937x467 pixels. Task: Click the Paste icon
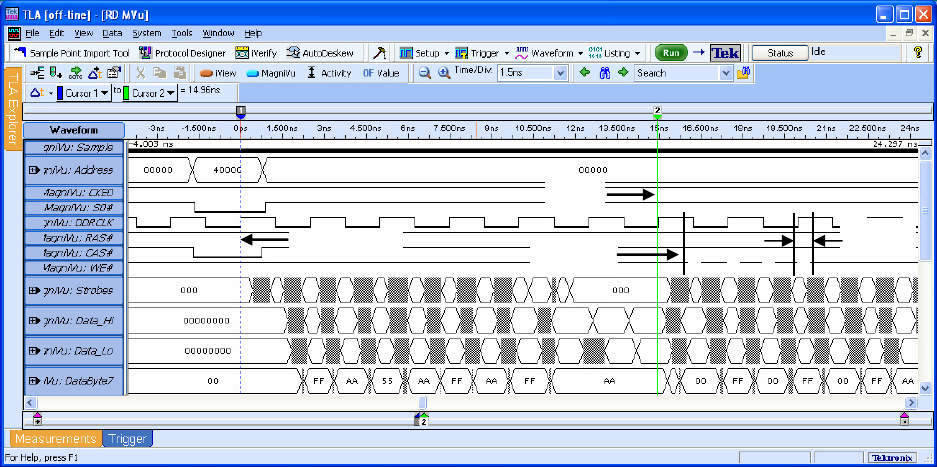[x=179, y=73]
